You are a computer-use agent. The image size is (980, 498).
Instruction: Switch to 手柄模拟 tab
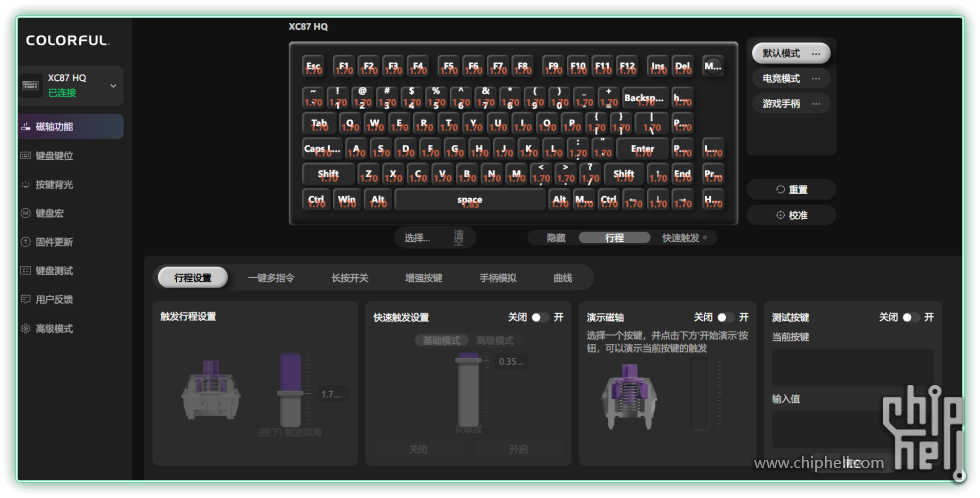498,278
